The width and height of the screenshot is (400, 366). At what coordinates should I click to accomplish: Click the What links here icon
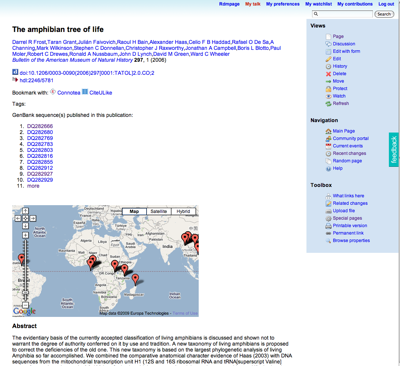tap(328, 196)
